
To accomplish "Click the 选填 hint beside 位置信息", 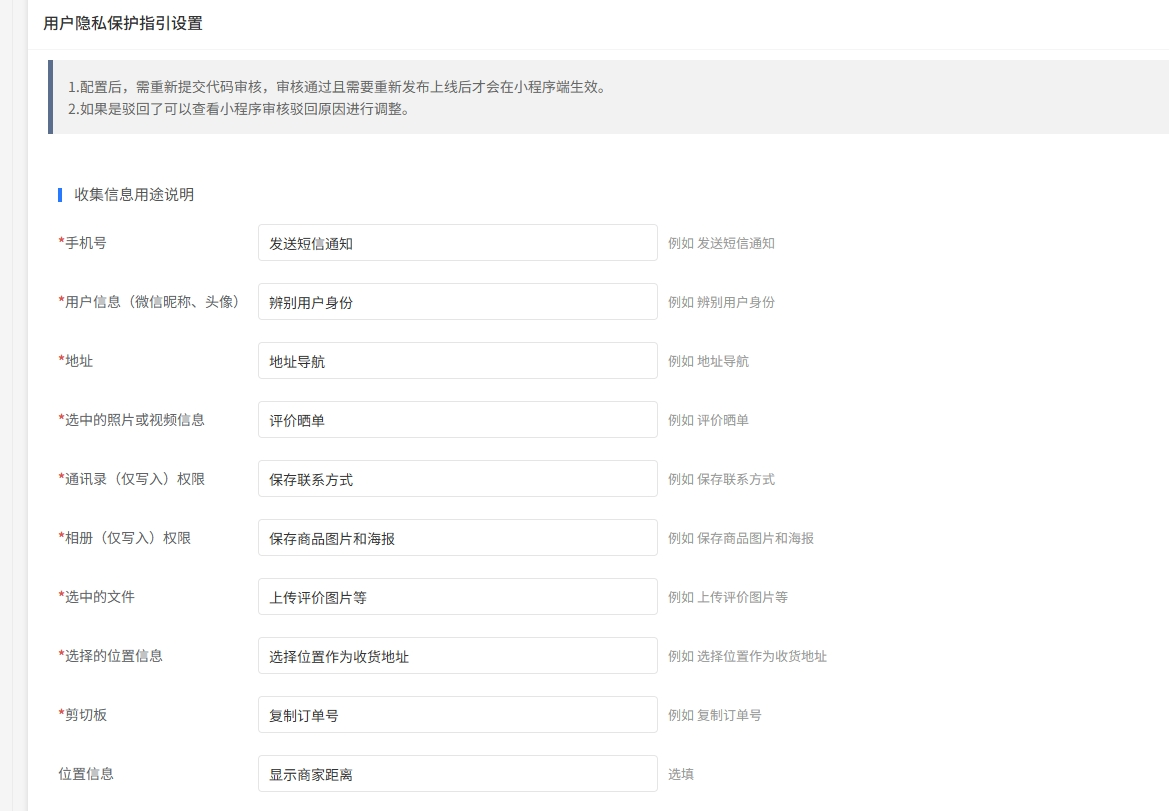I will click(681, 774).
